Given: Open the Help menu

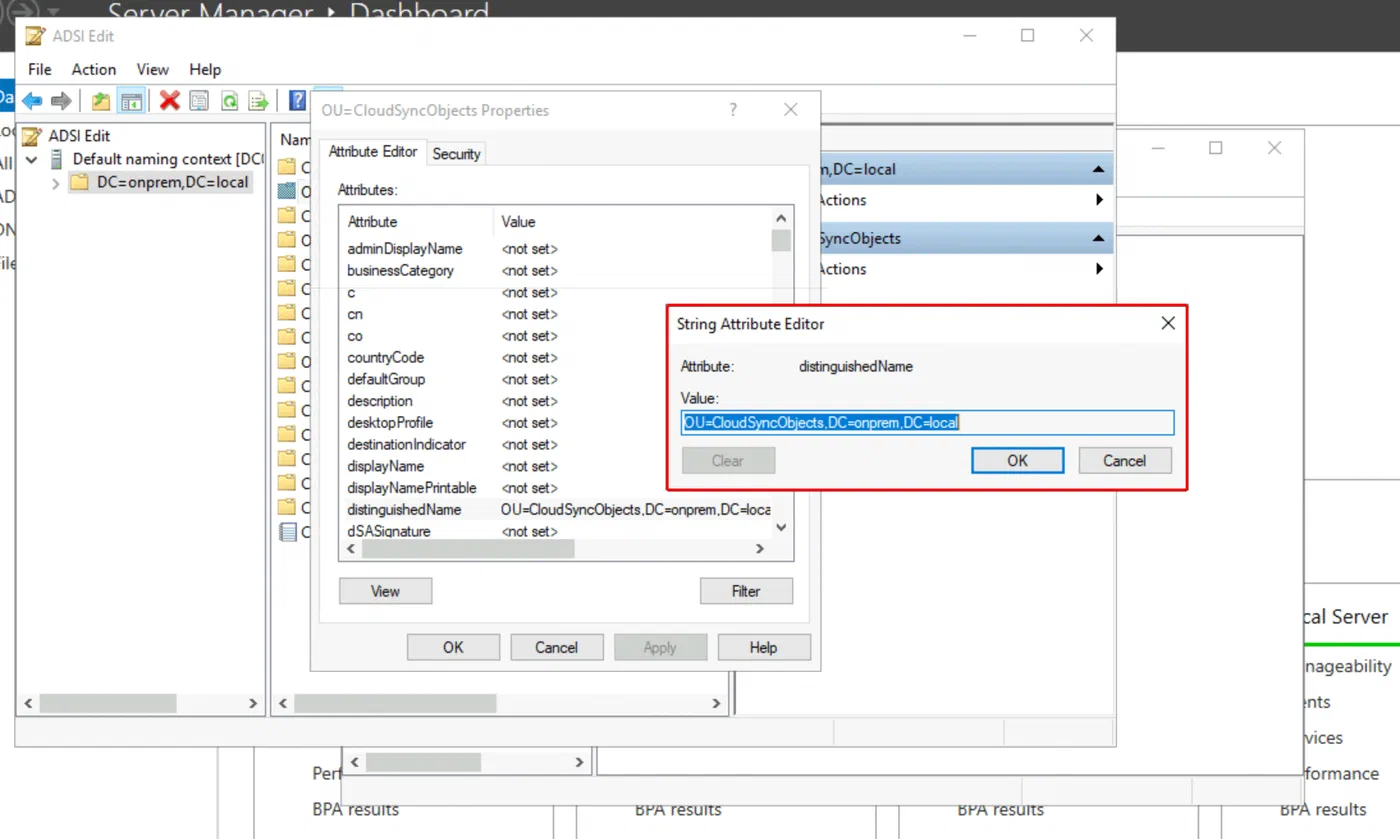Looking at the screenshot, I should click(205, 69).
